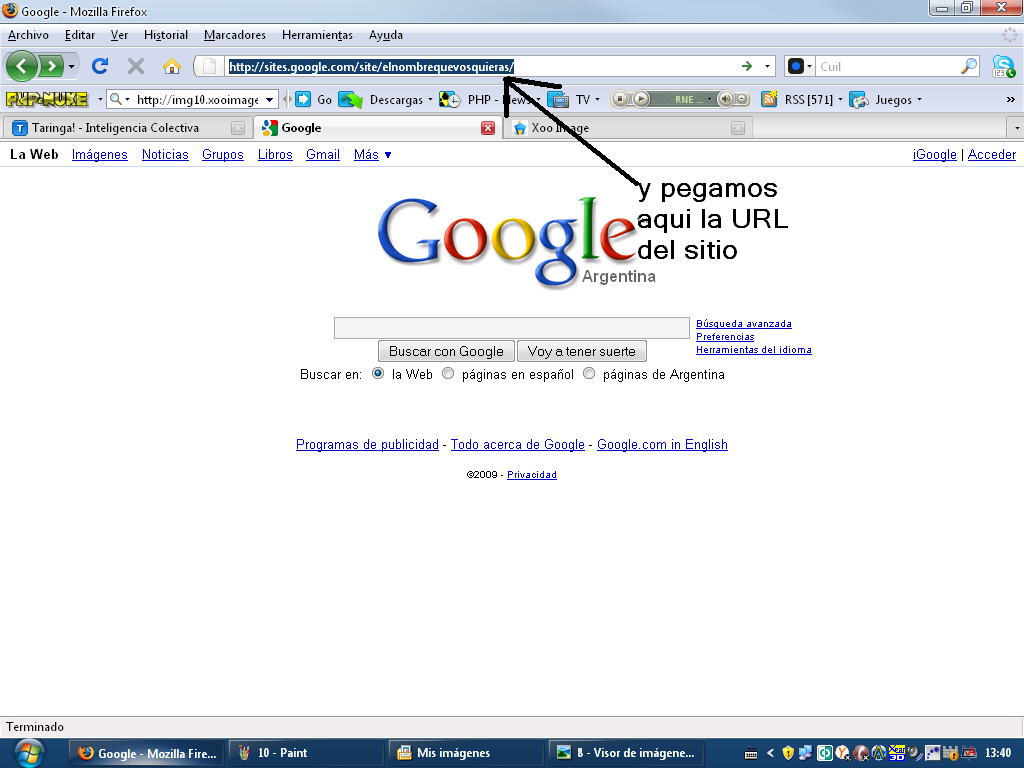This screenshot has width=1024, height=768.
Task: Open the Gmail link
Action: [323, 155]
